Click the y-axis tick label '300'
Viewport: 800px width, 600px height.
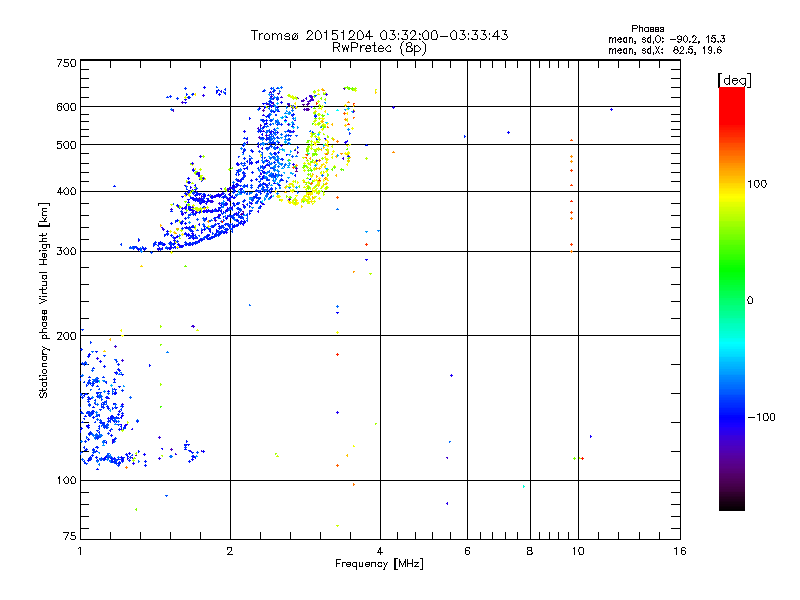pos(66,252)
